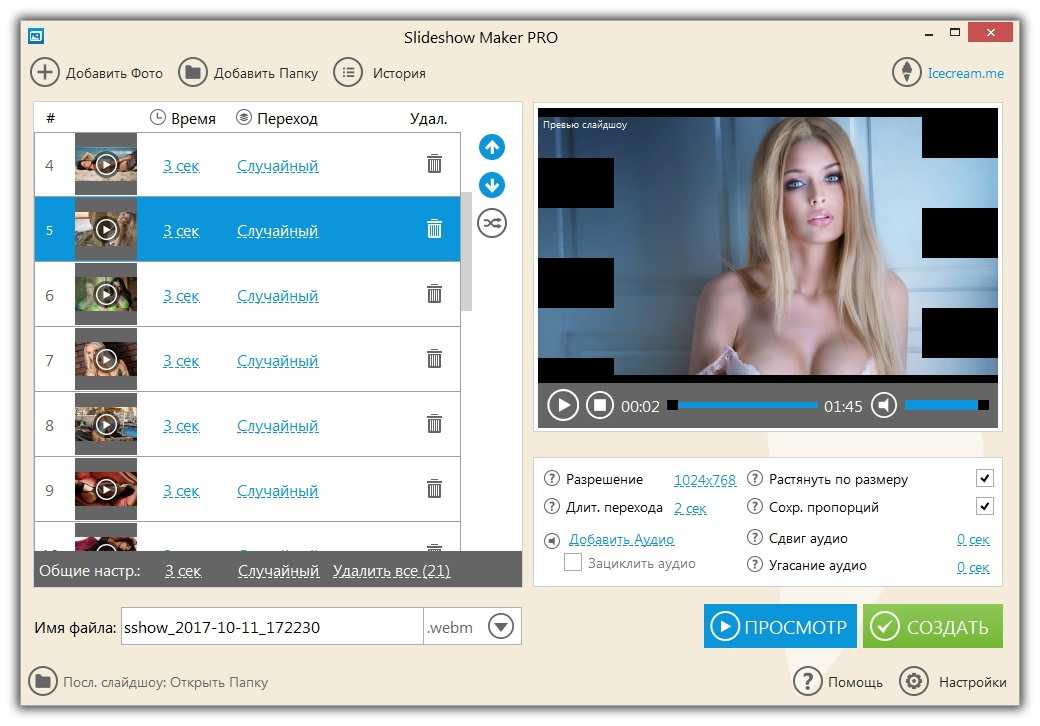This screenshot has width=1040, height=726.
Task: Open the Icecream.me link
Action: click(x=966, y=73)
